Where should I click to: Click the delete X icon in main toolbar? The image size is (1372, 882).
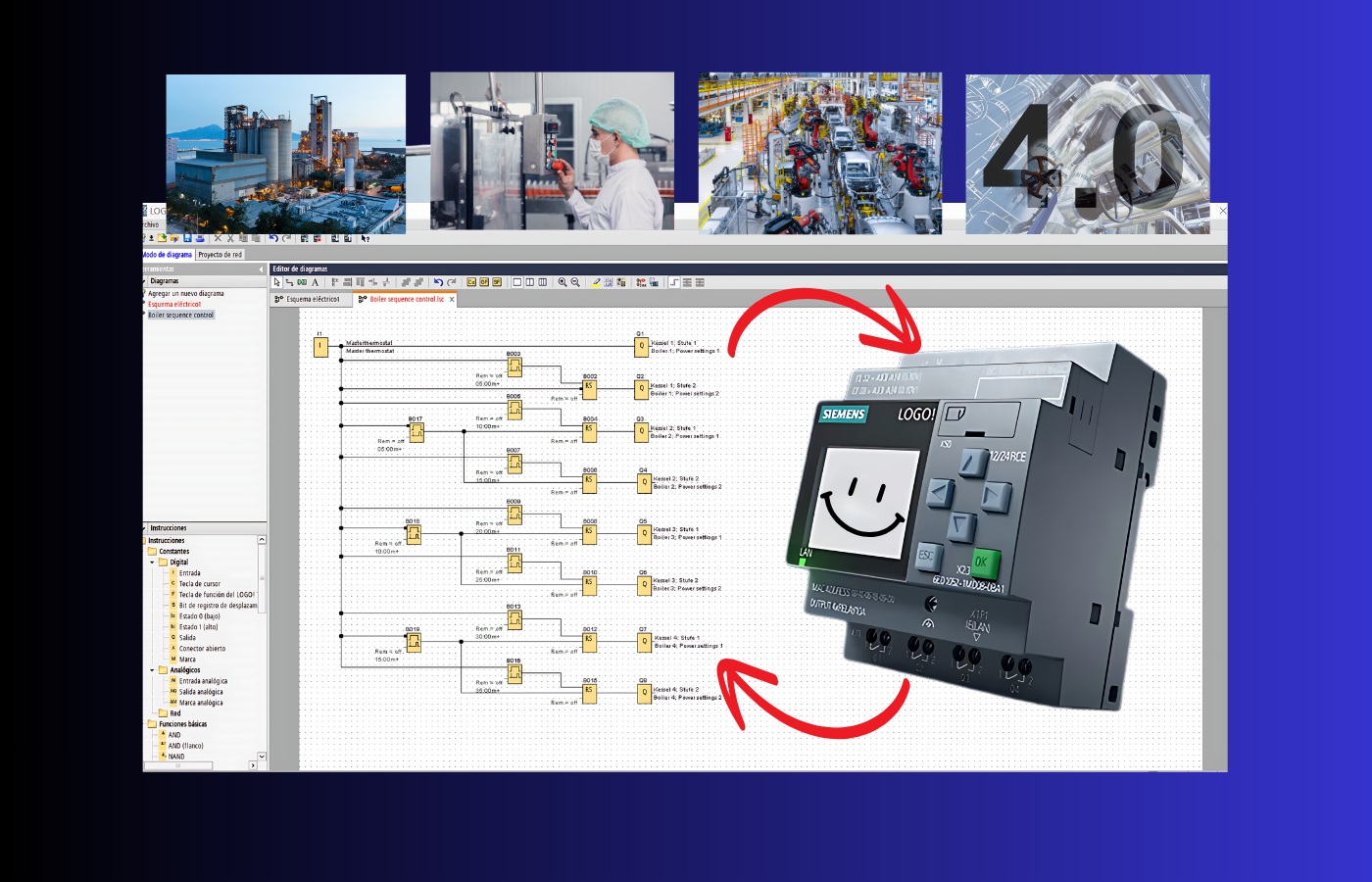click(218, 238)
